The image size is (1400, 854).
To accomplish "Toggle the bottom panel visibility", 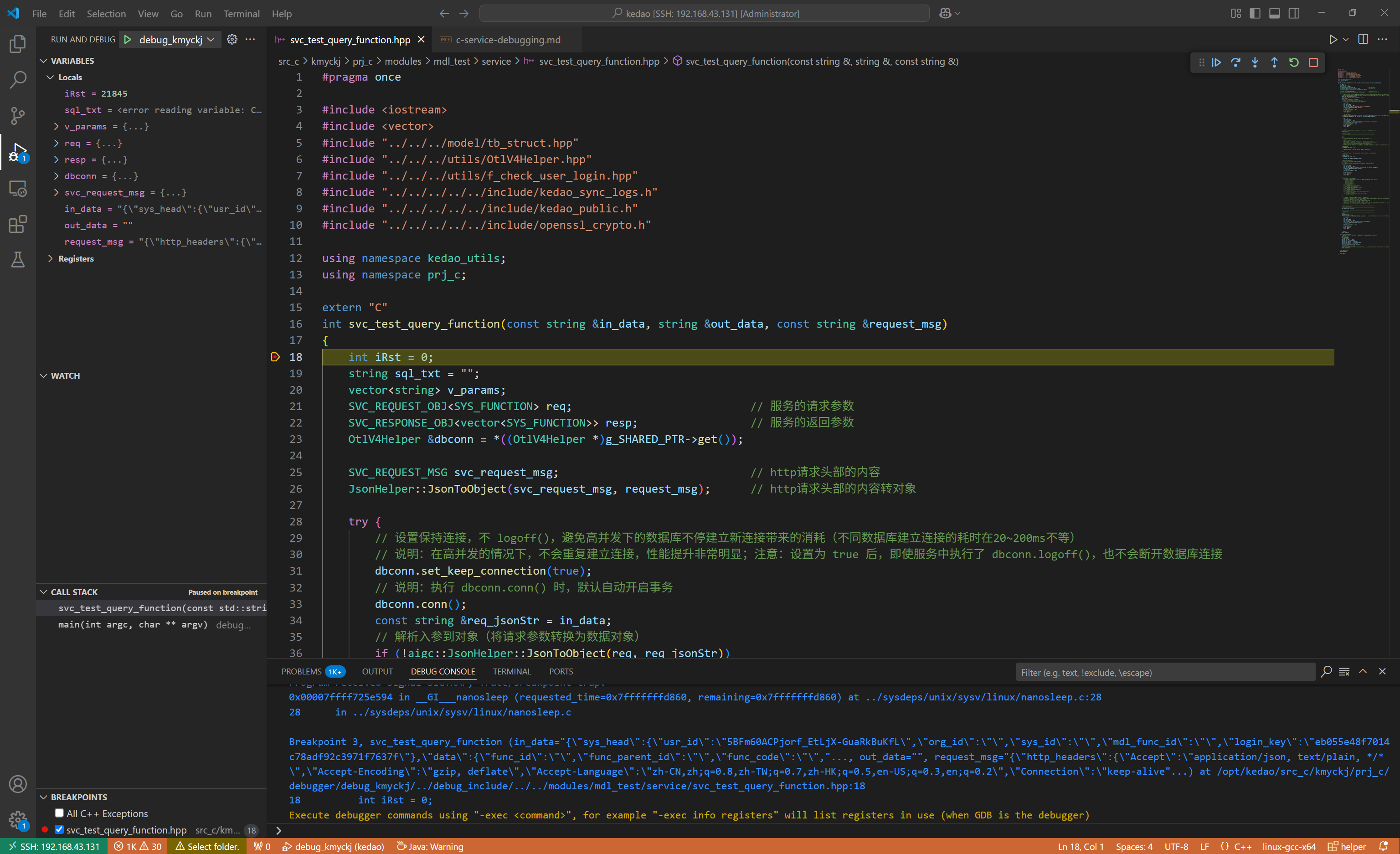I will point(1274,14).
